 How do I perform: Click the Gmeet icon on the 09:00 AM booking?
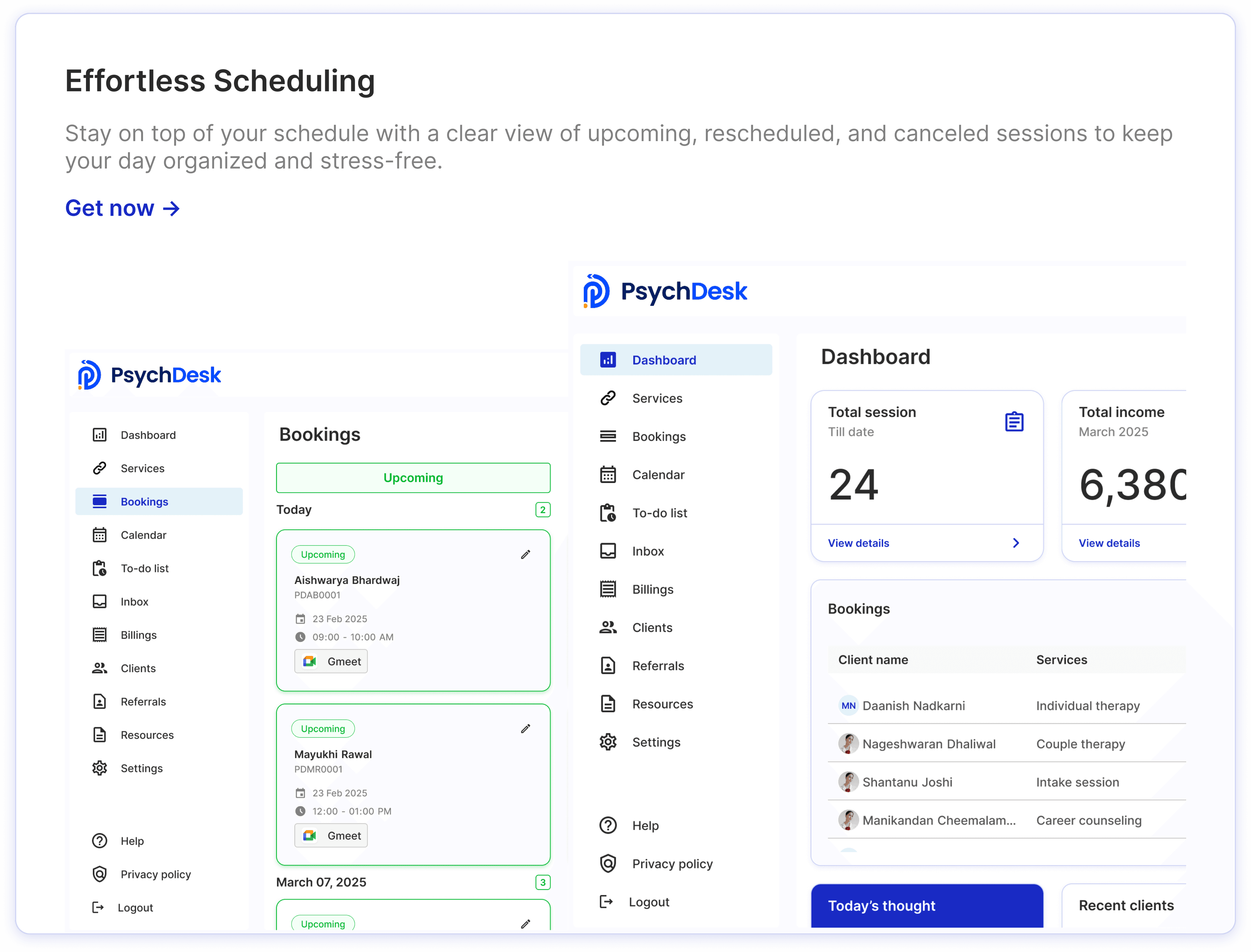tap(309, 661)
